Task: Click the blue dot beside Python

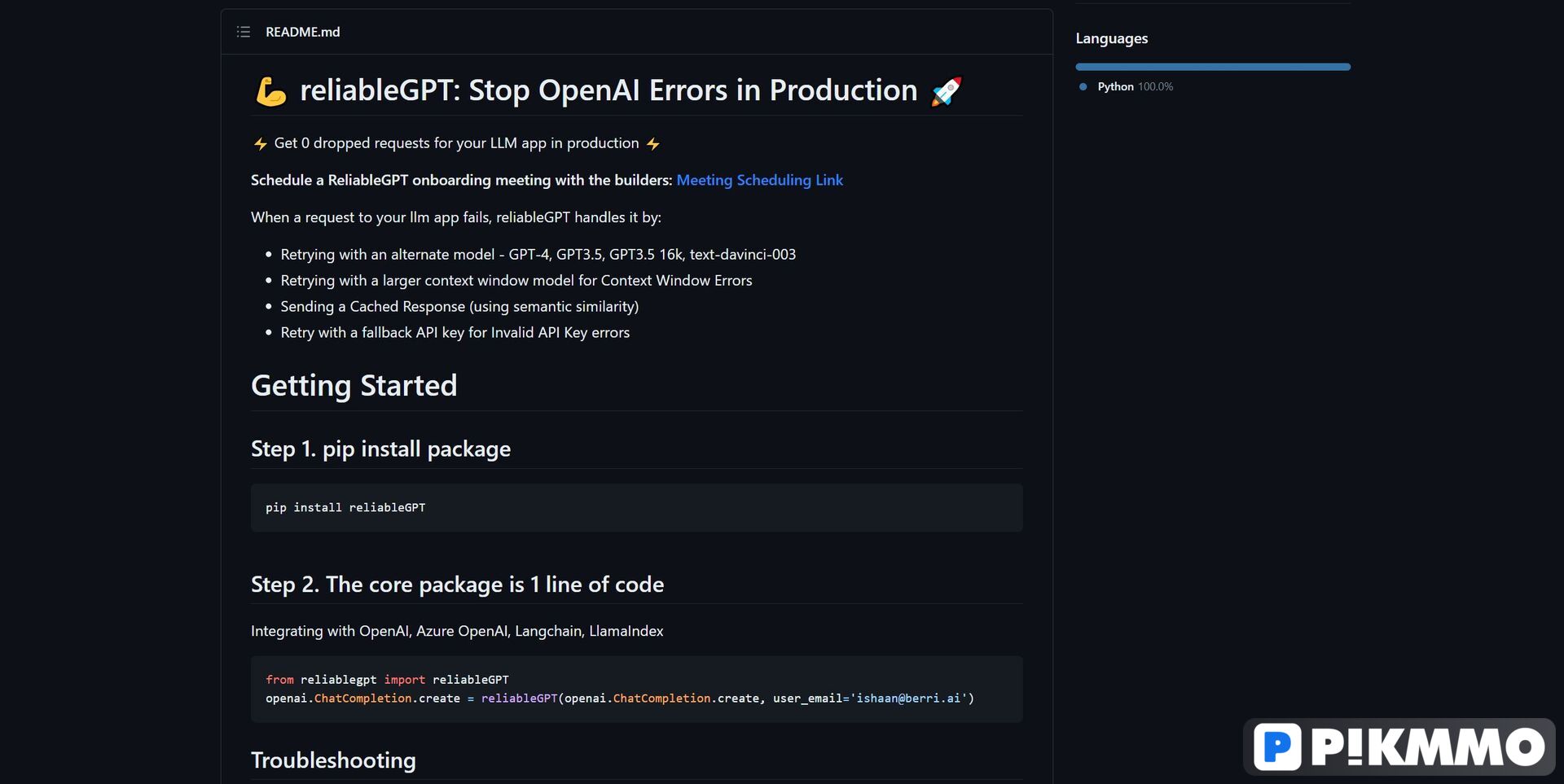Action: (x=1083, y=86)
